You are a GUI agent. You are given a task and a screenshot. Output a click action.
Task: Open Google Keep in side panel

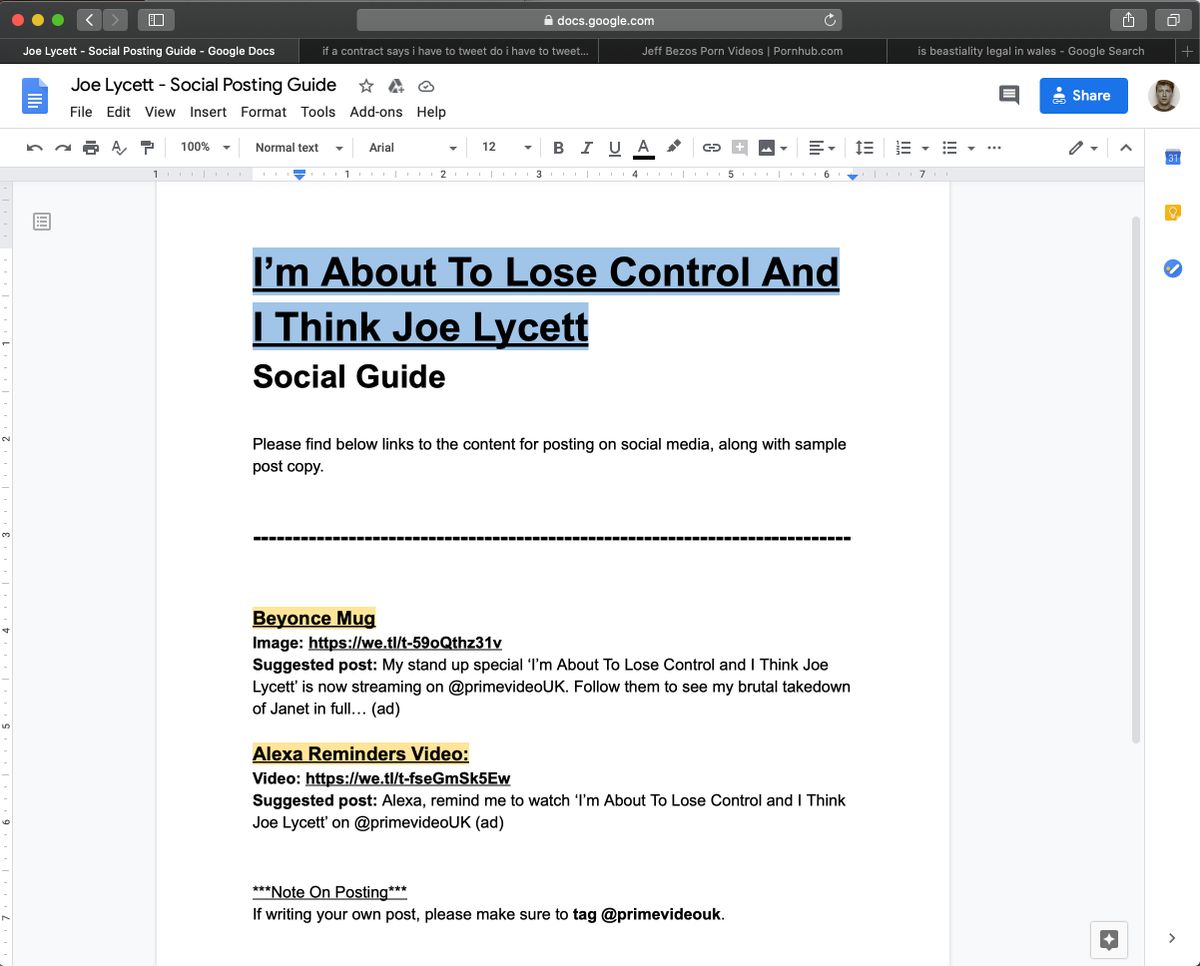click(x=1173, y=212)
